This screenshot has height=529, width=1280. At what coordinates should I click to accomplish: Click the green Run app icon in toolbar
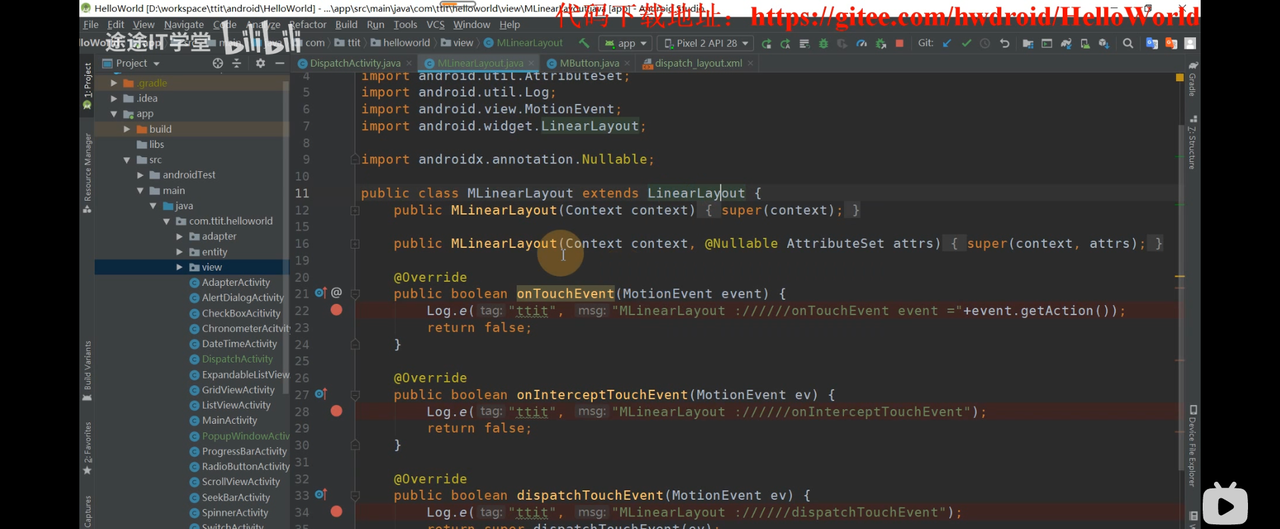(x=766, y=43)
